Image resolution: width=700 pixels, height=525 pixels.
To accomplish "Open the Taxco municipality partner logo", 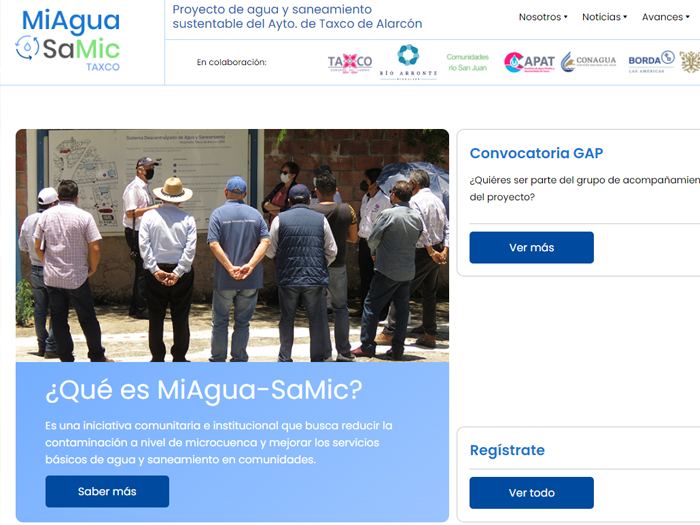I will tap(350, 62).
